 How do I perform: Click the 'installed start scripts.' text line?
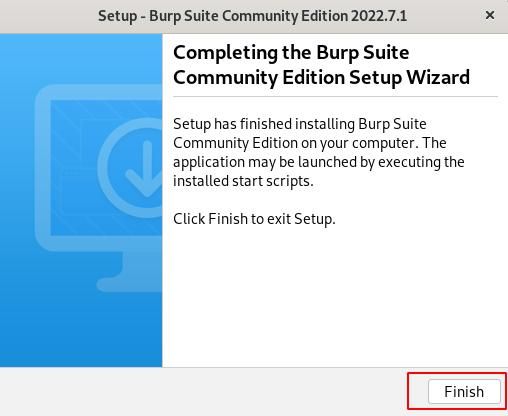[243, 181]
